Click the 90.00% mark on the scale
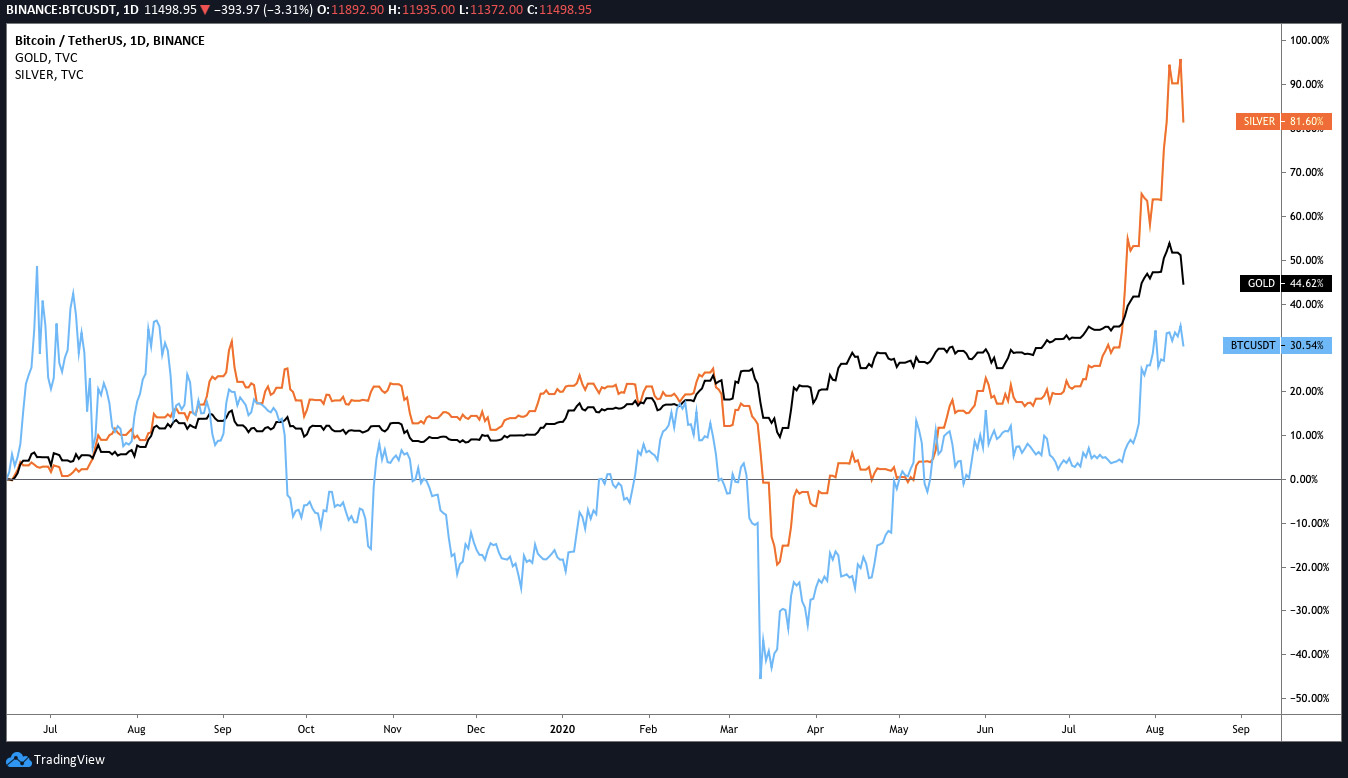Viewport: 1348px width, 778px height. pyautogui.click(x=1309, y=84)
